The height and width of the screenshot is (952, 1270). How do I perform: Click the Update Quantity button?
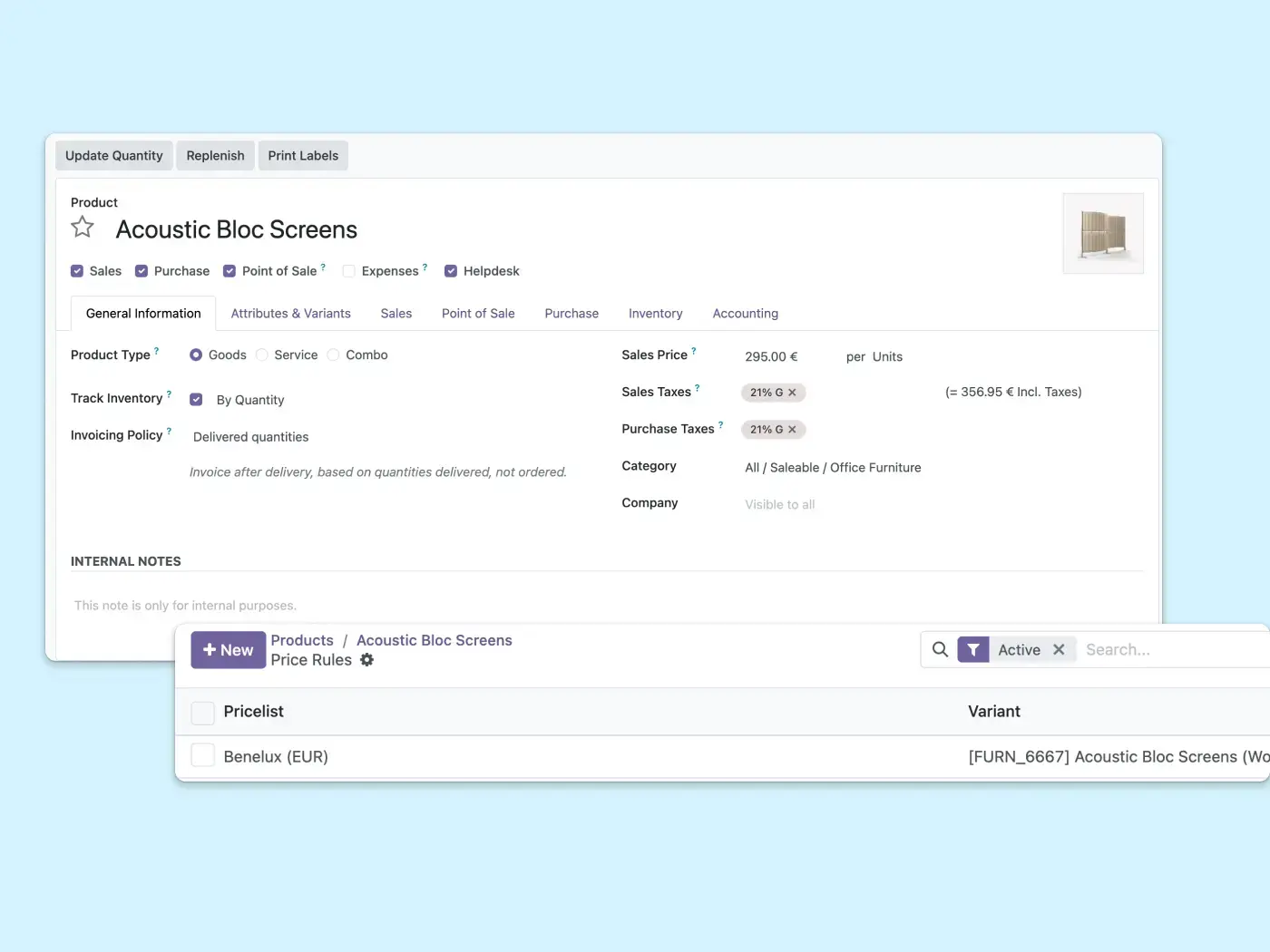tap(114, 156)
